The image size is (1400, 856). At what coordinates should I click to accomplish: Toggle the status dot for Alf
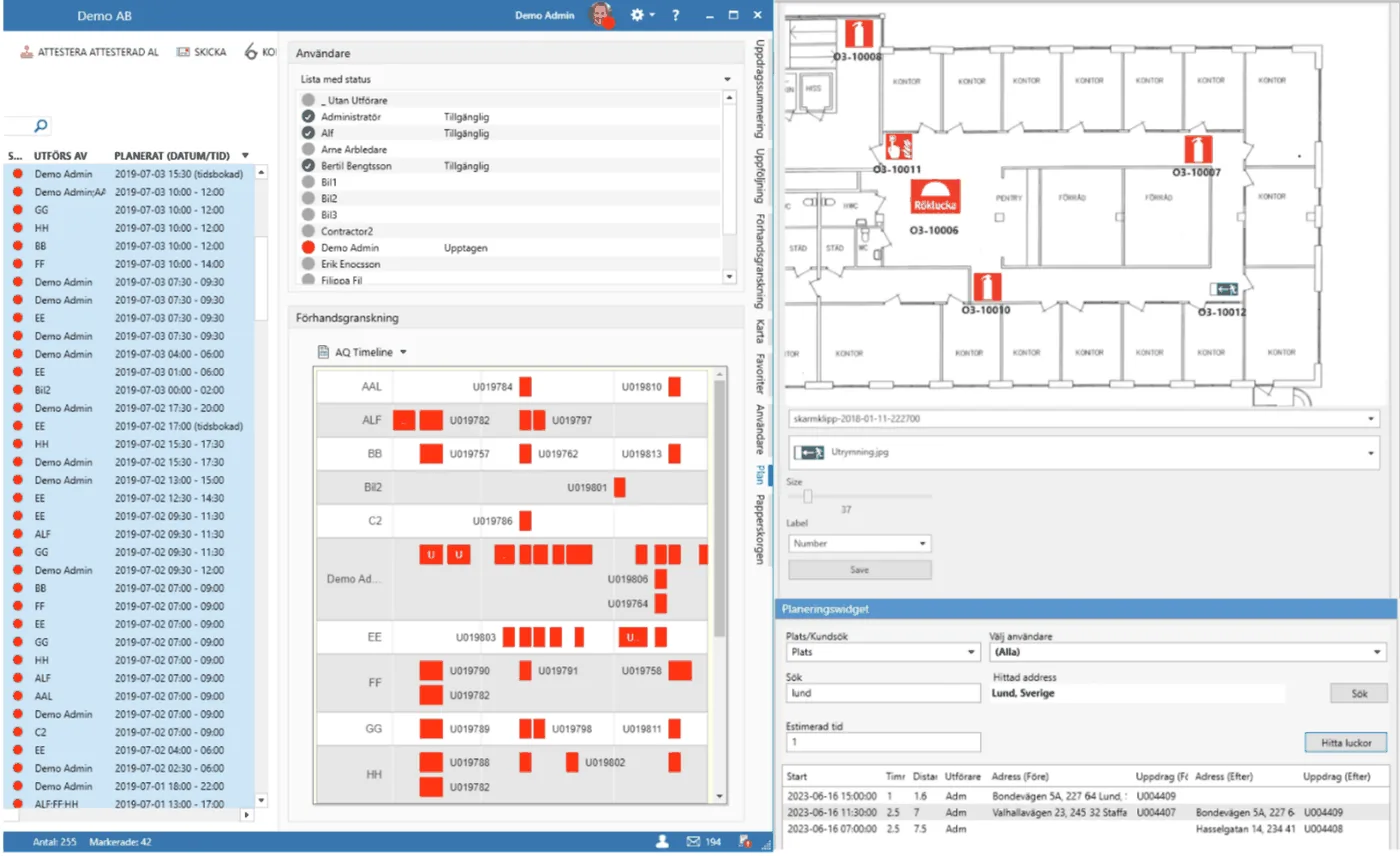pos(308,133)
